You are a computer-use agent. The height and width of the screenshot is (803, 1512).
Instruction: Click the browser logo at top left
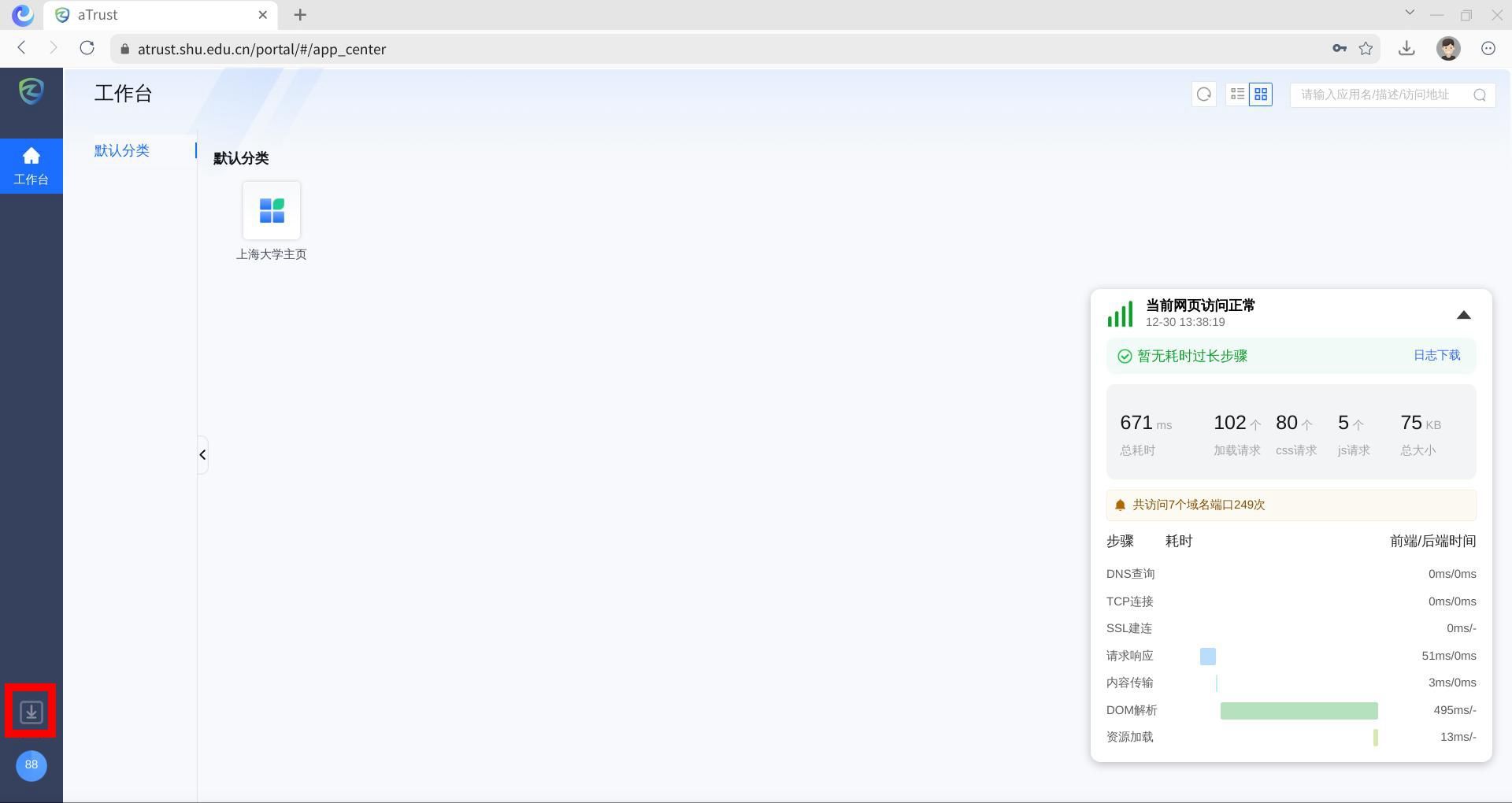(23, 14)
